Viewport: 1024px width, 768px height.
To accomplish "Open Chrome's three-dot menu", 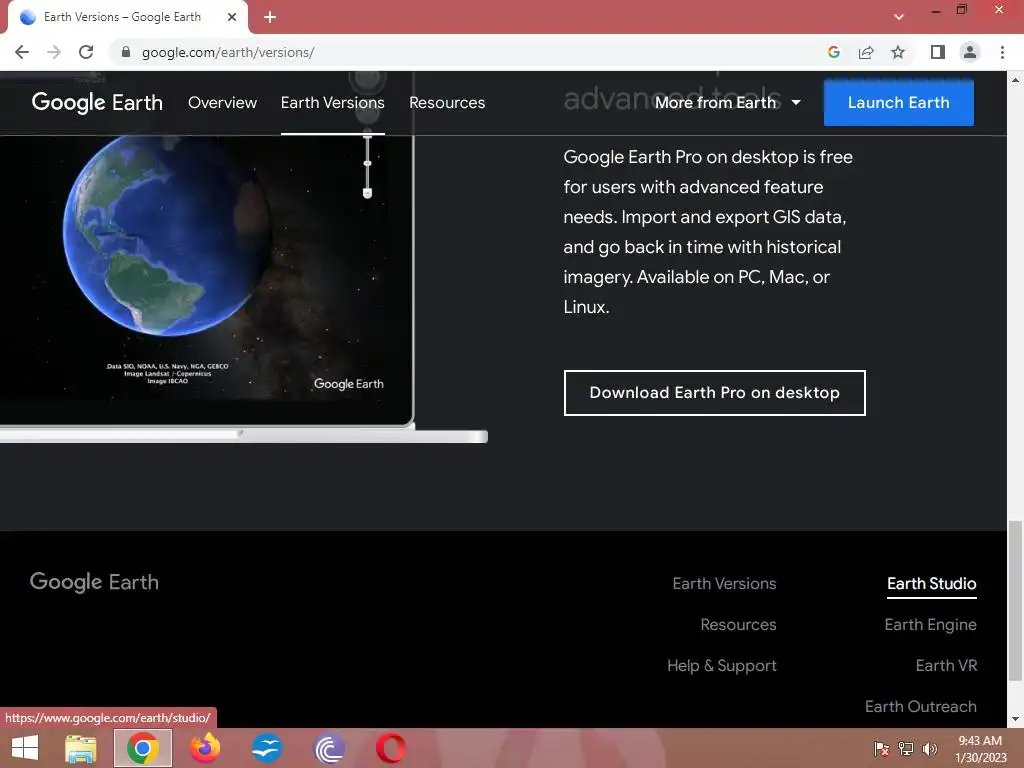I will click(x=1002, y=52).
